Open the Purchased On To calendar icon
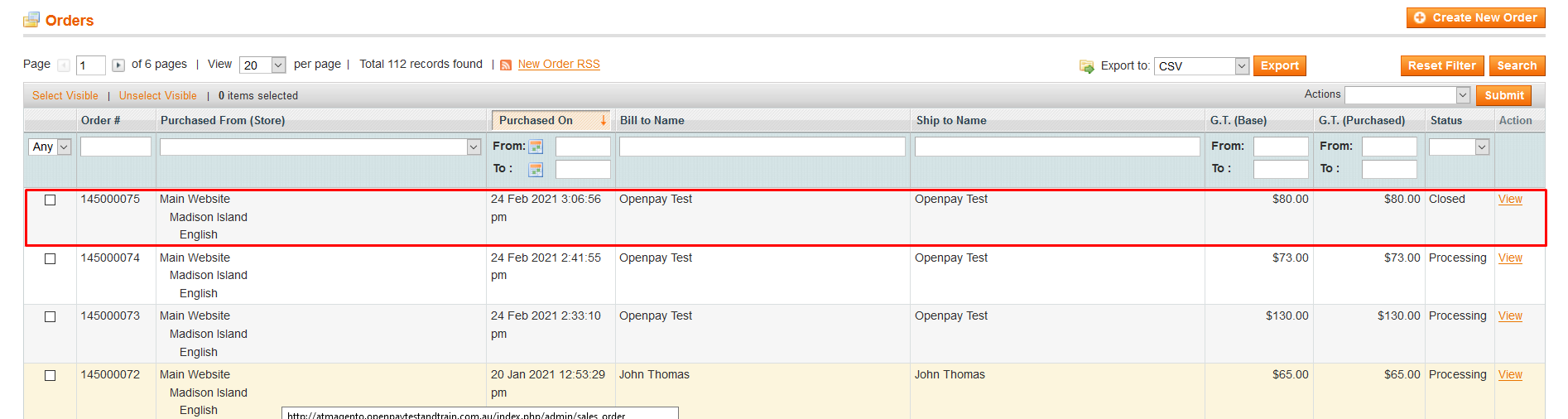 536,169
